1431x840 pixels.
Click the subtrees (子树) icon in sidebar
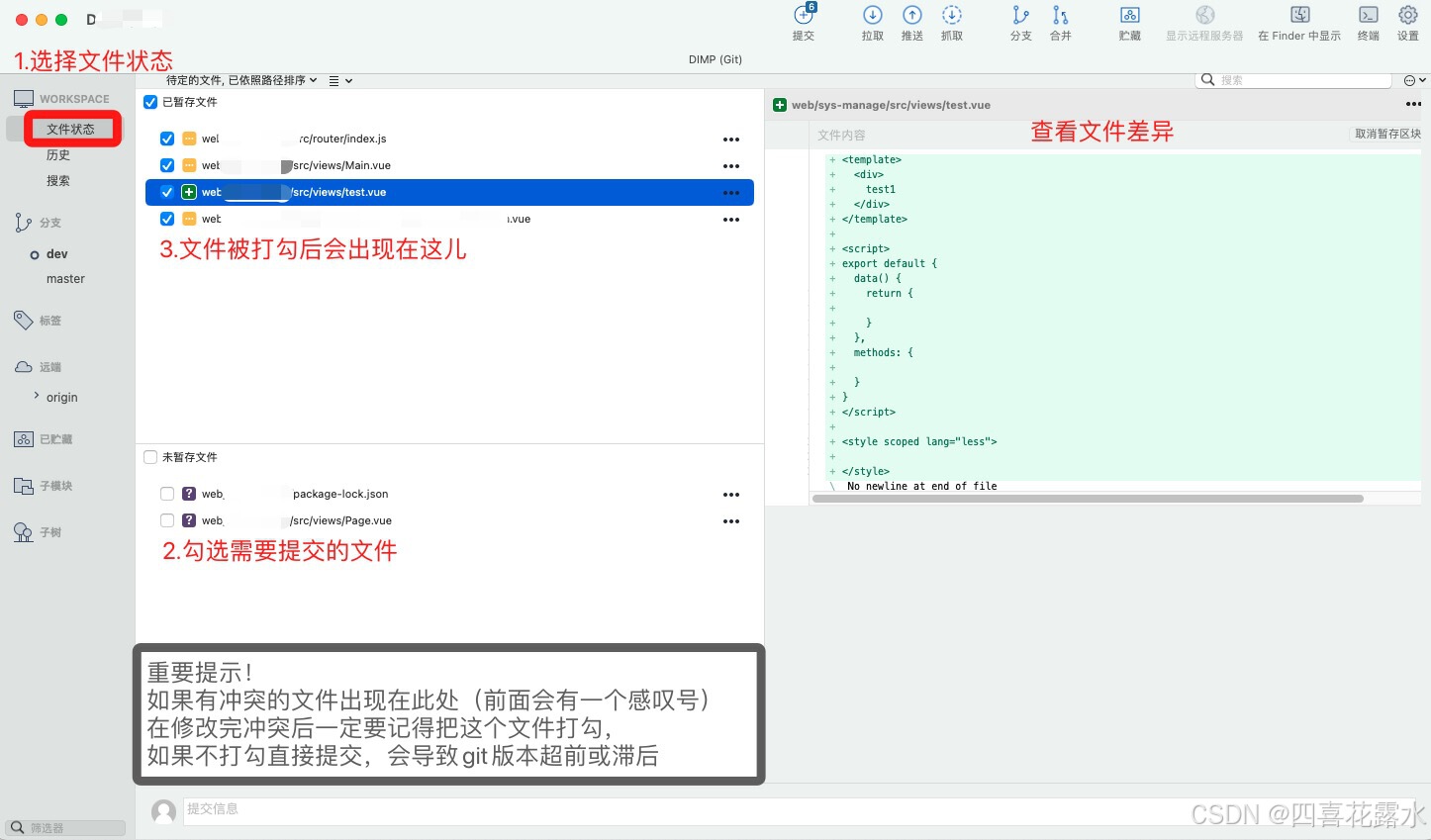[24, 532]
